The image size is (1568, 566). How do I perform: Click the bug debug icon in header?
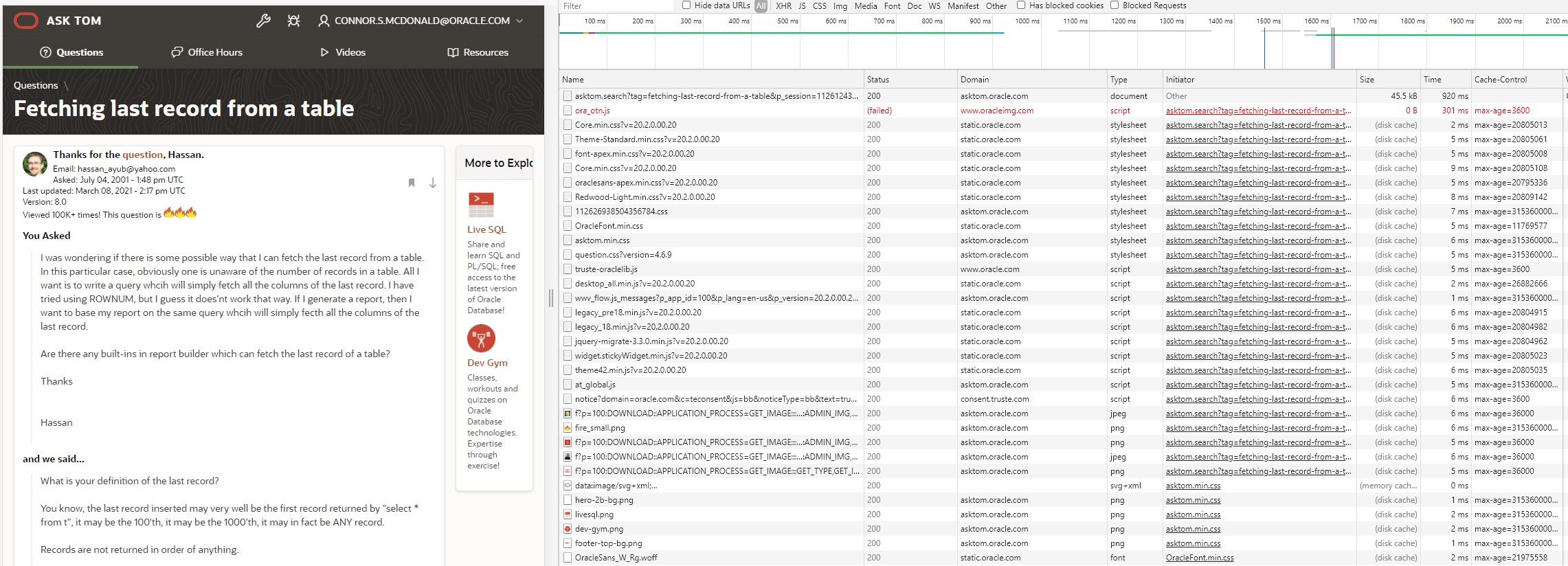tap(293, 21)
